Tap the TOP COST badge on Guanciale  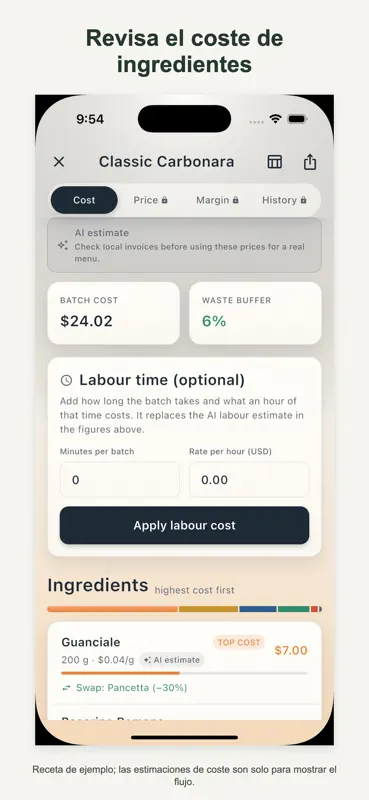coord(239,642)
